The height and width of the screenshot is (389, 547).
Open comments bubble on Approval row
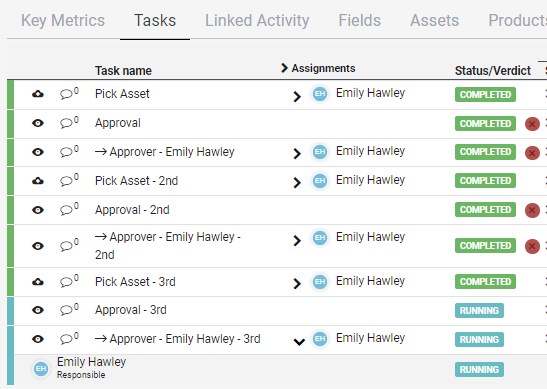(x=69, y=122)
